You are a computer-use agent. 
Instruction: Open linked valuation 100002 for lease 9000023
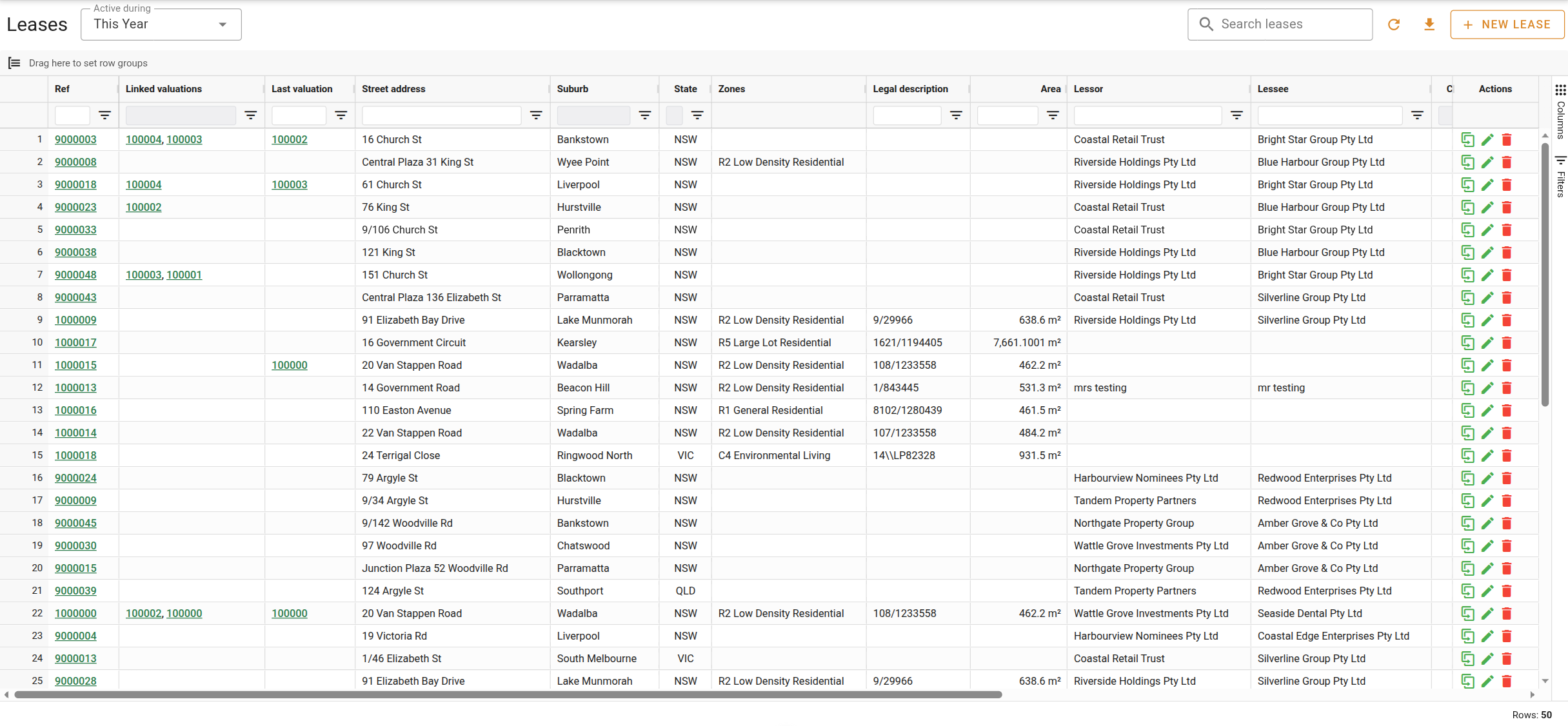point(143,207)
